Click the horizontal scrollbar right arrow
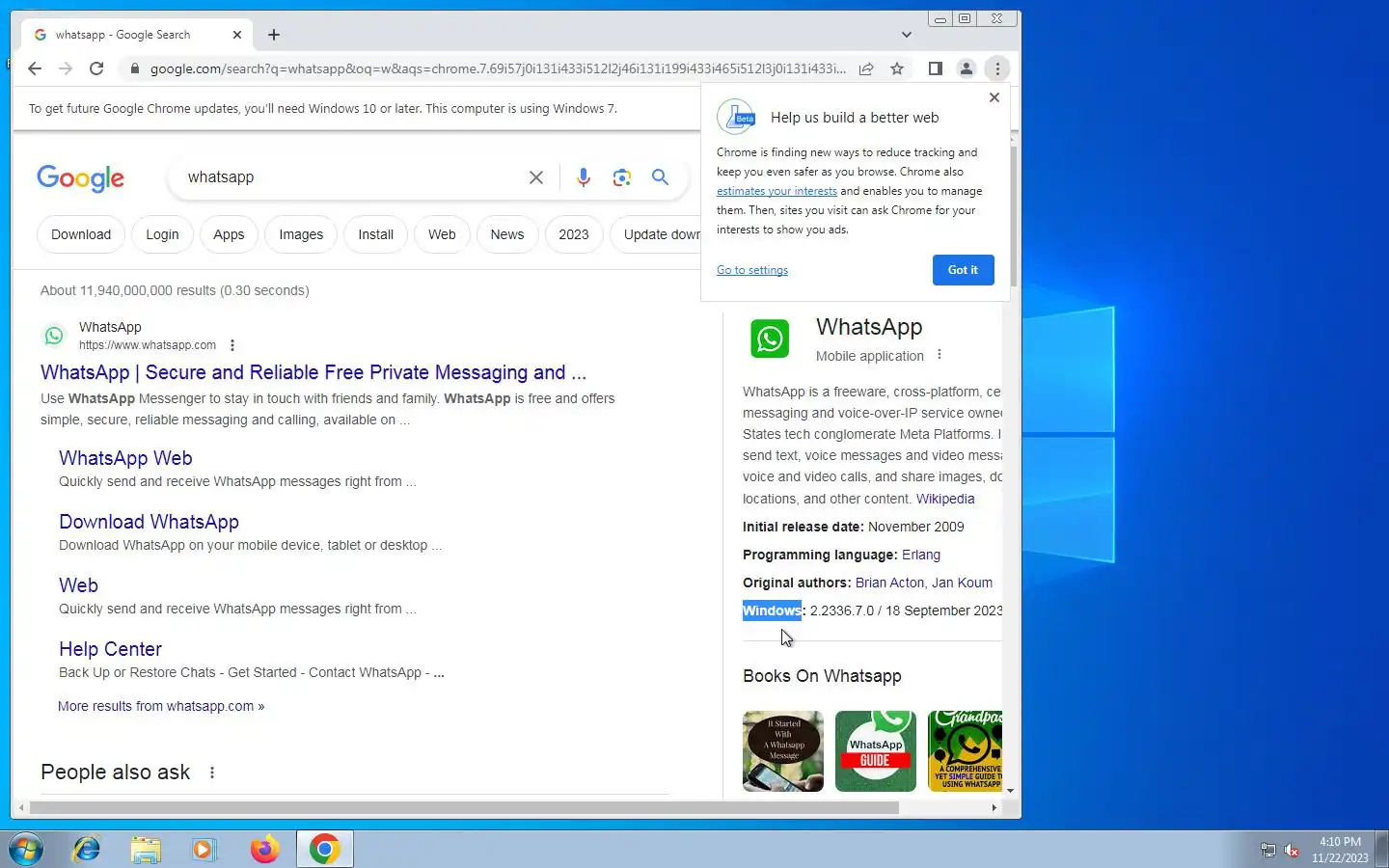Viewport: 1389px width, 868px height. [994, 808]
